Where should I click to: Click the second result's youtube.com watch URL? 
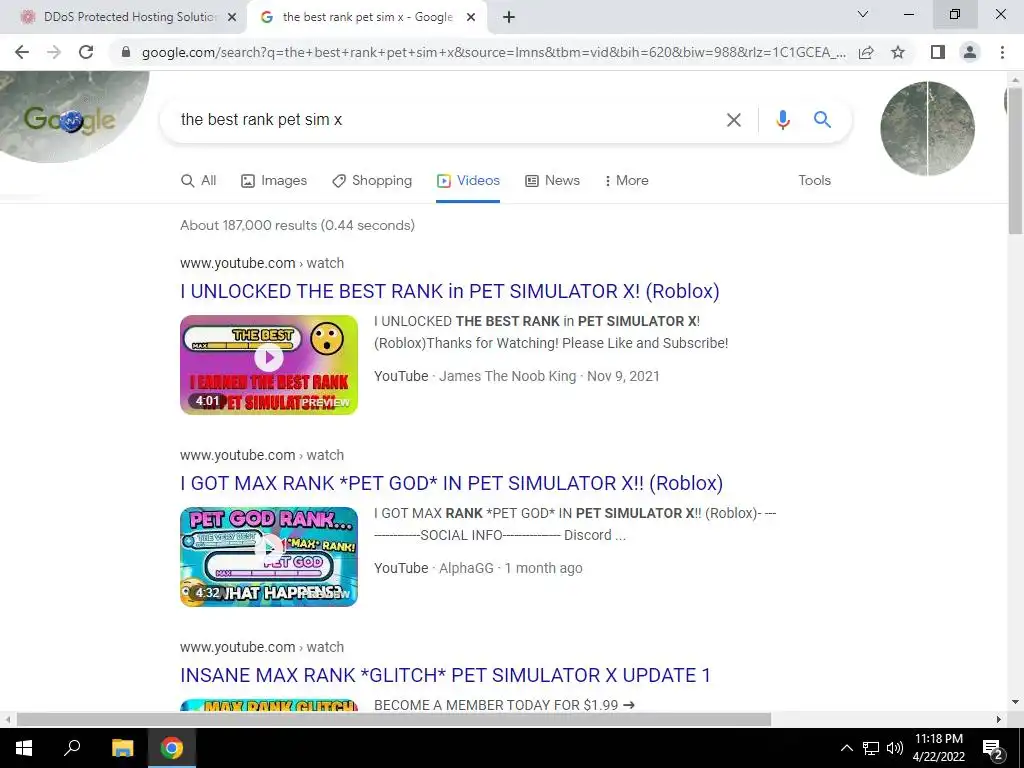click(x=262, y=455)
